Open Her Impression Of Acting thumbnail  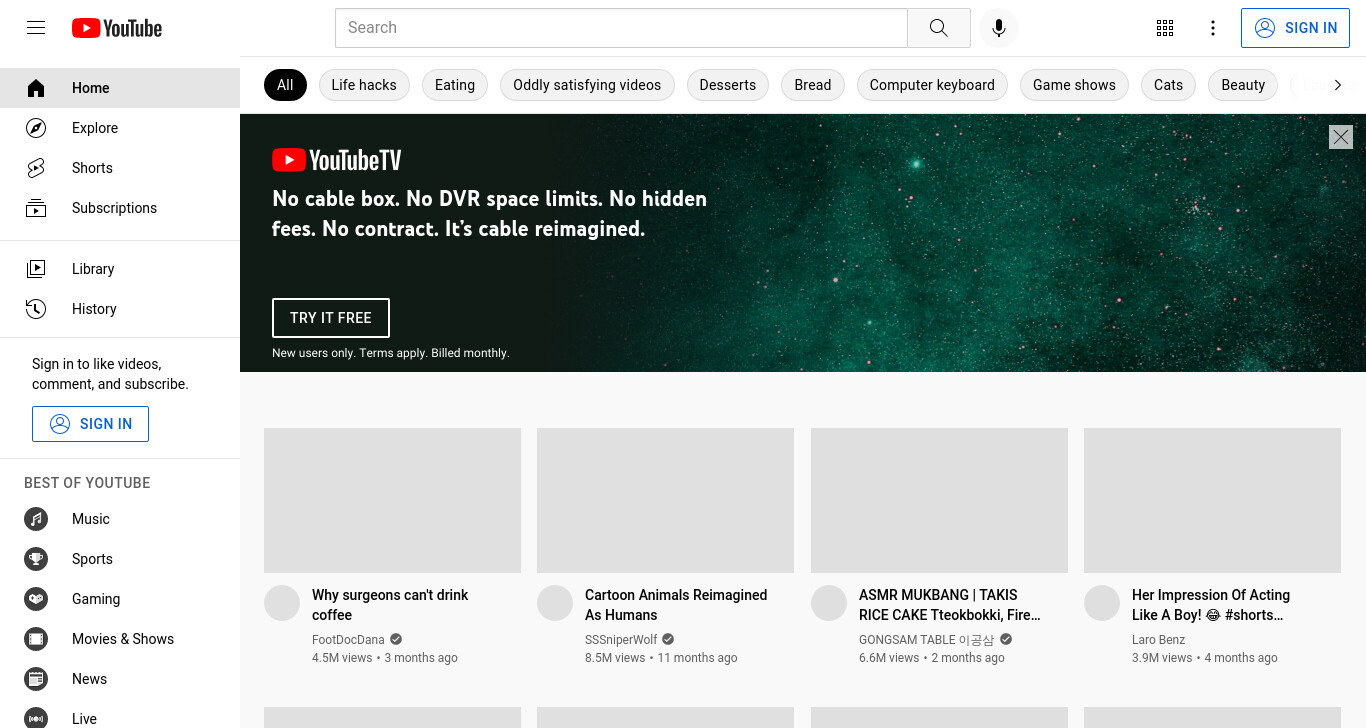pyautogui.click(x=1212, y=500)
